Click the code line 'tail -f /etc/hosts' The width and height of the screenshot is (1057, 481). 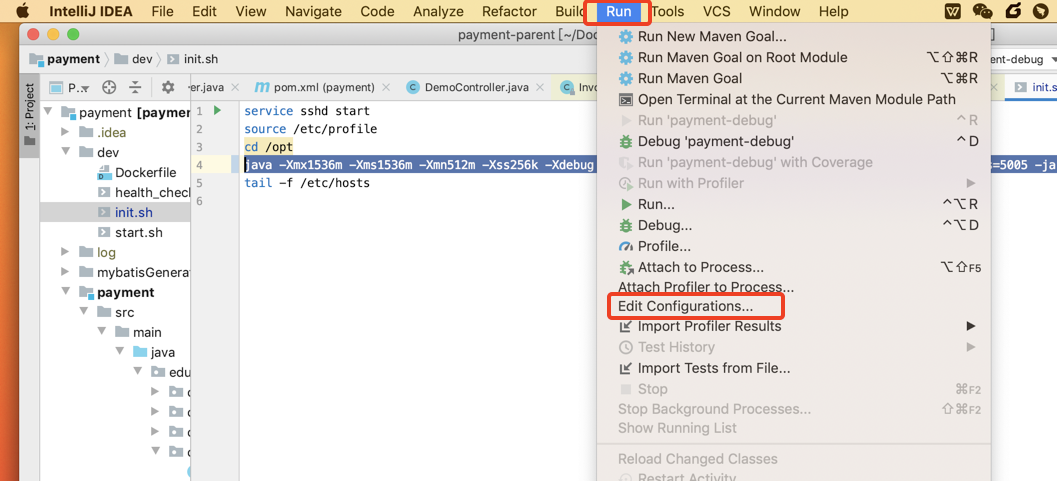307,183
